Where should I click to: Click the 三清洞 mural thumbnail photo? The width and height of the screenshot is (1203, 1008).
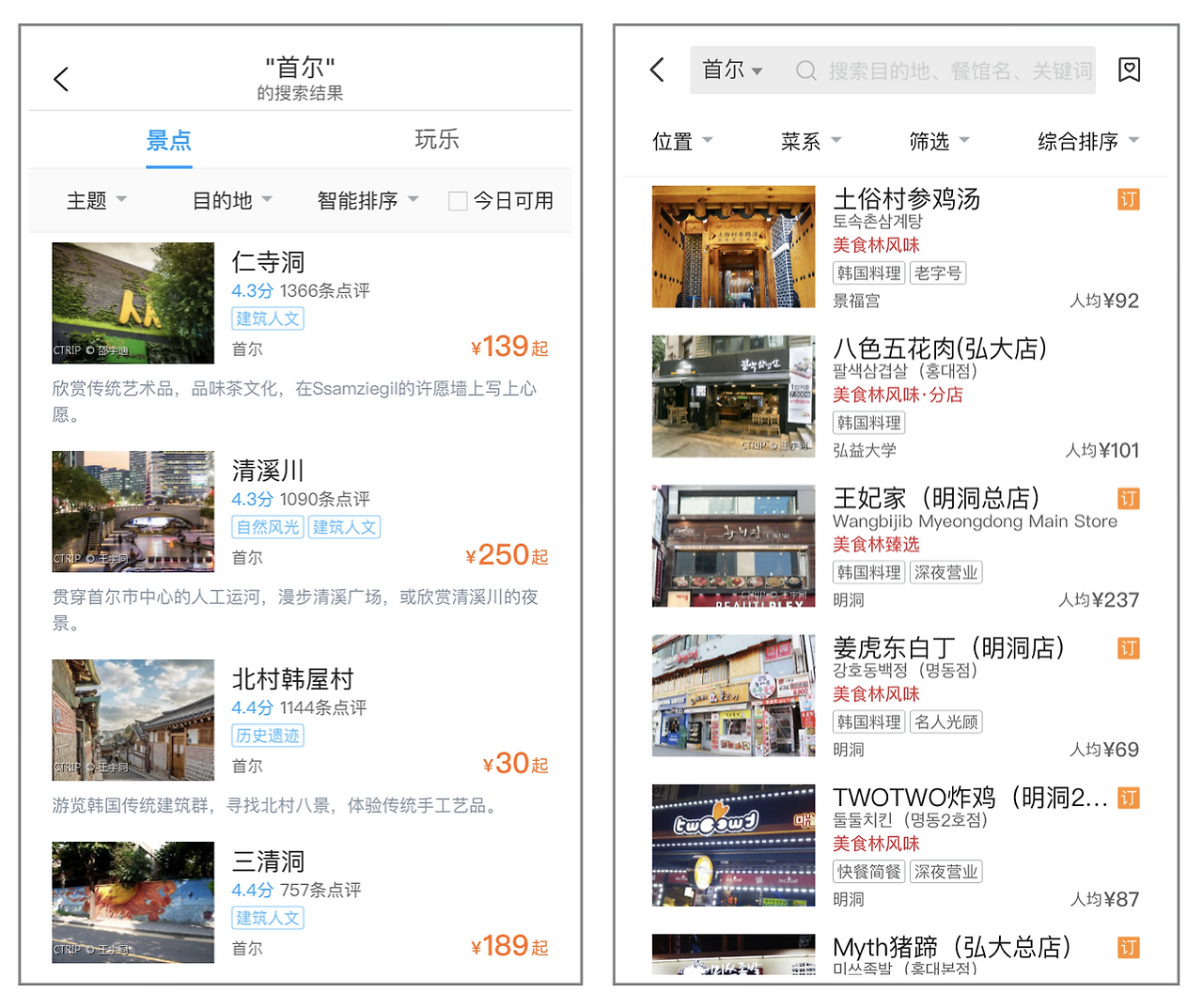133,903
